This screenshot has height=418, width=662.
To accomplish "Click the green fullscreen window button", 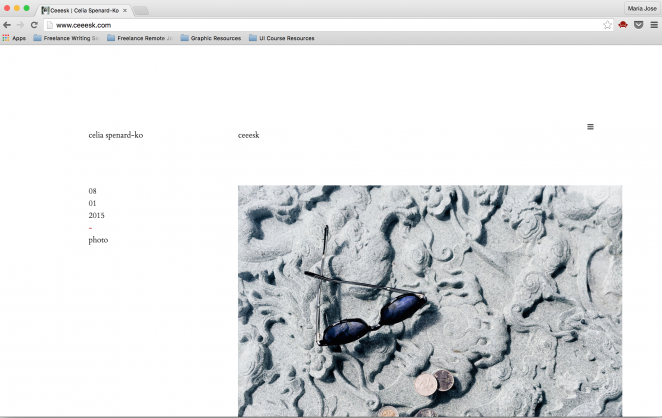I will pyautogui.click(x=26, y=8).
